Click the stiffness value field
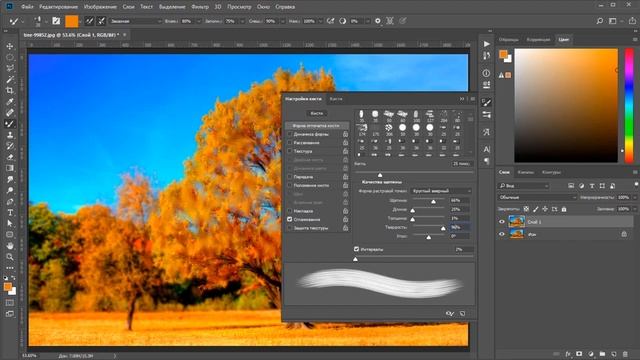Image resolution: width=640 pixels, height=360 pixels. tap(460, 227)
